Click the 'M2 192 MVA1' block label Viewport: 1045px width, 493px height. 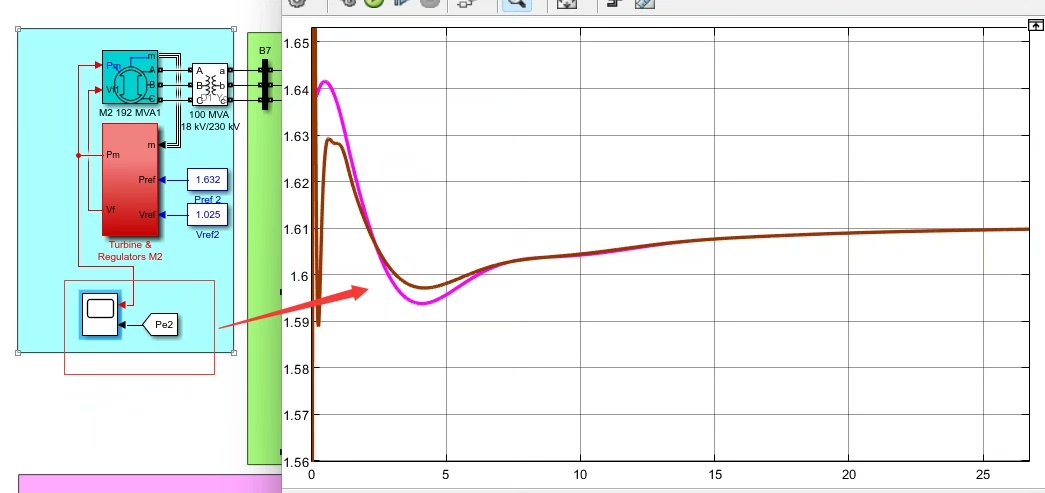(130, 113)
